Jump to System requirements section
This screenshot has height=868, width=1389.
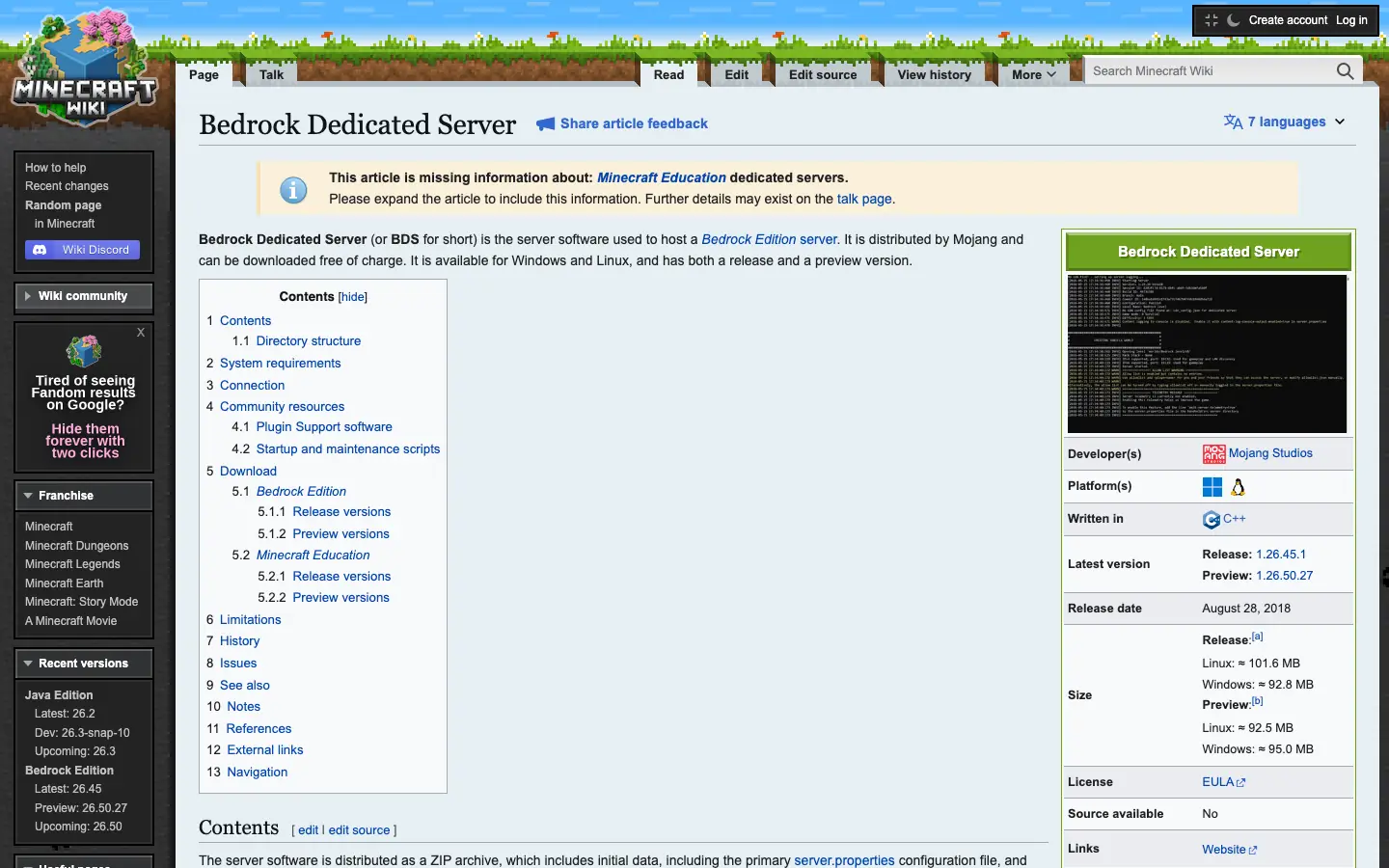click(280, 364)
